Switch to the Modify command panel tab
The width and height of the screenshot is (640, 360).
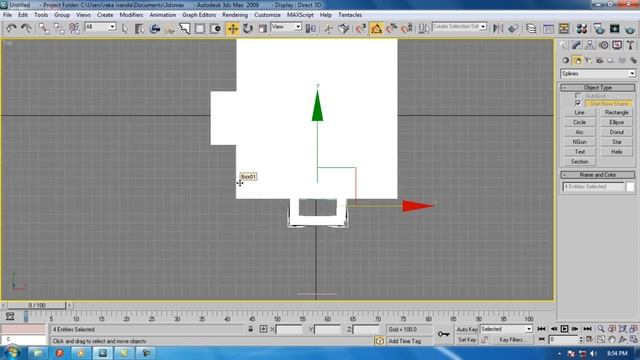576,45
